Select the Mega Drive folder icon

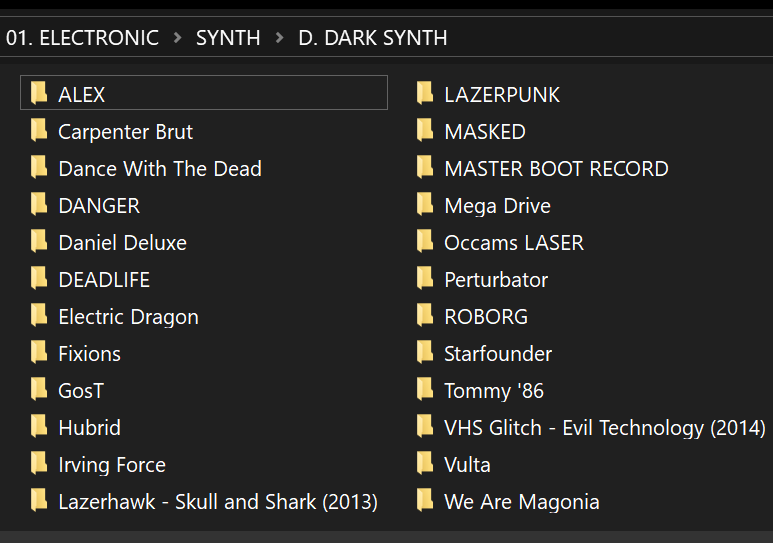coord(424,204)
